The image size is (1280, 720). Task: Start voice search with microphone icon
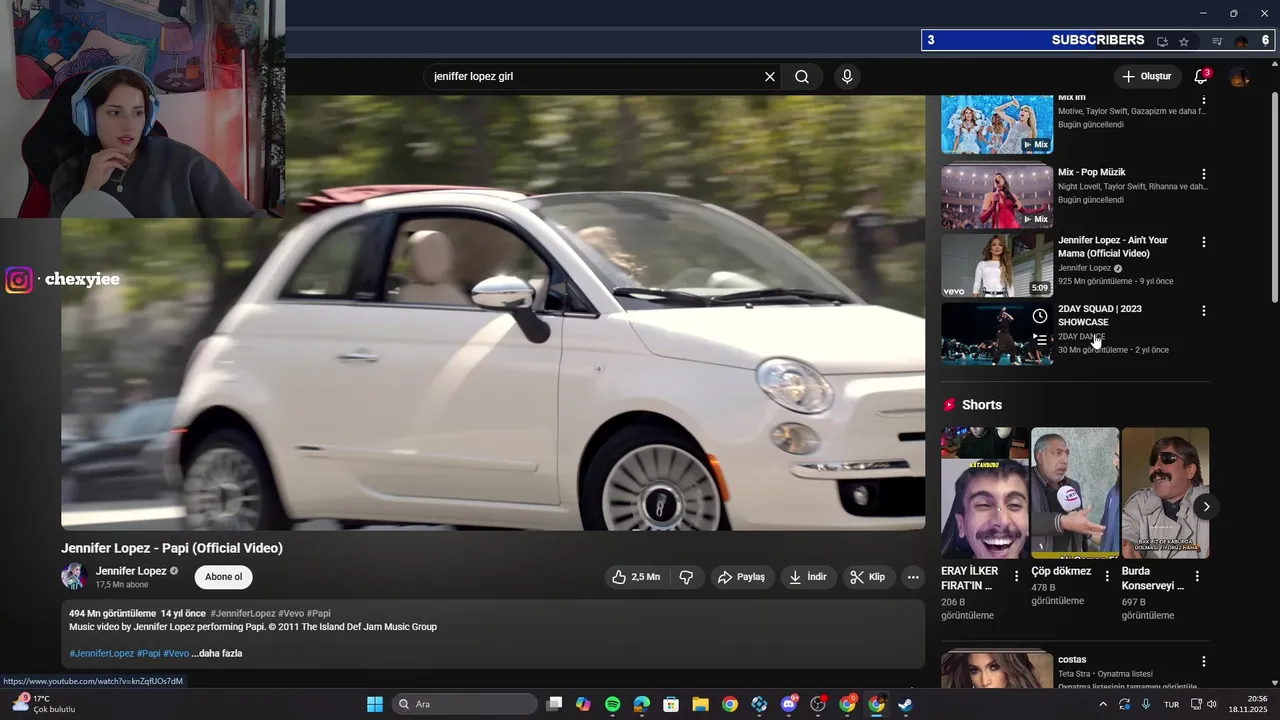click(x=847, y=77)
